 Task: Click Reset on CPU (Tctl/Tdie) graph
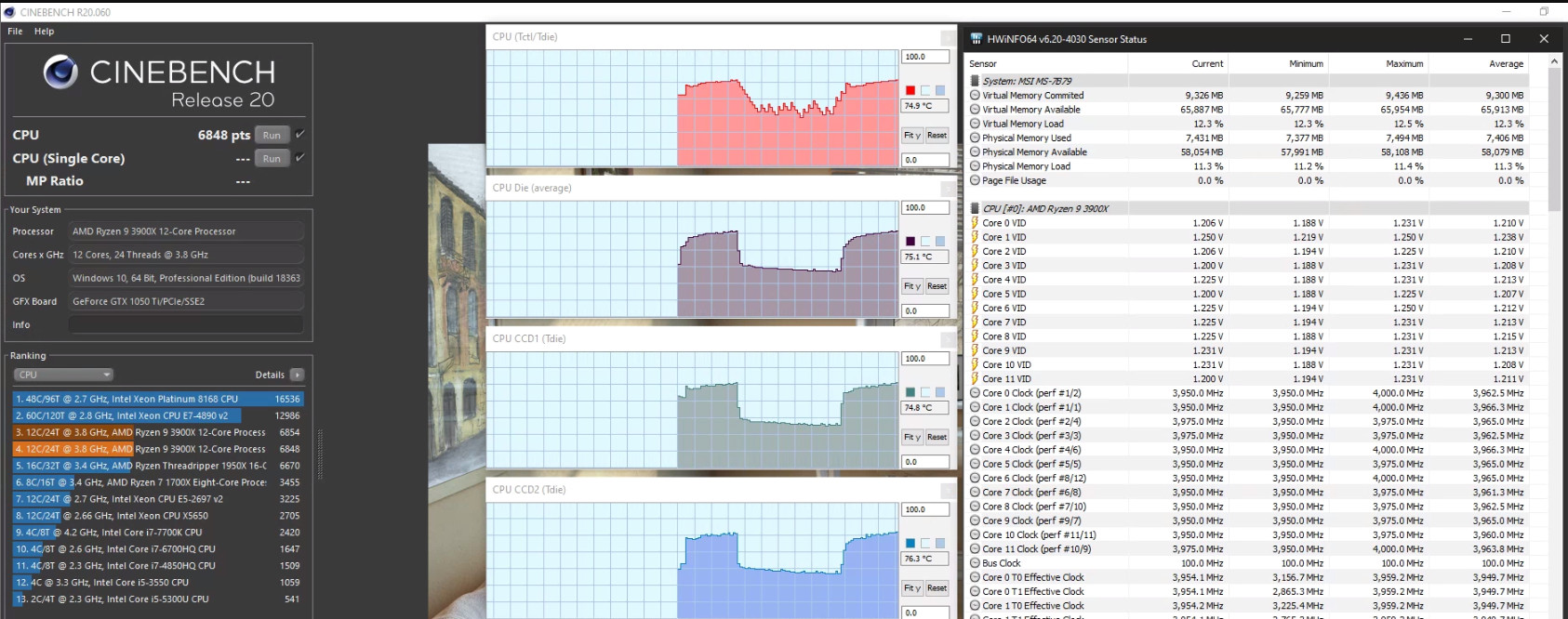click(937, 136)
